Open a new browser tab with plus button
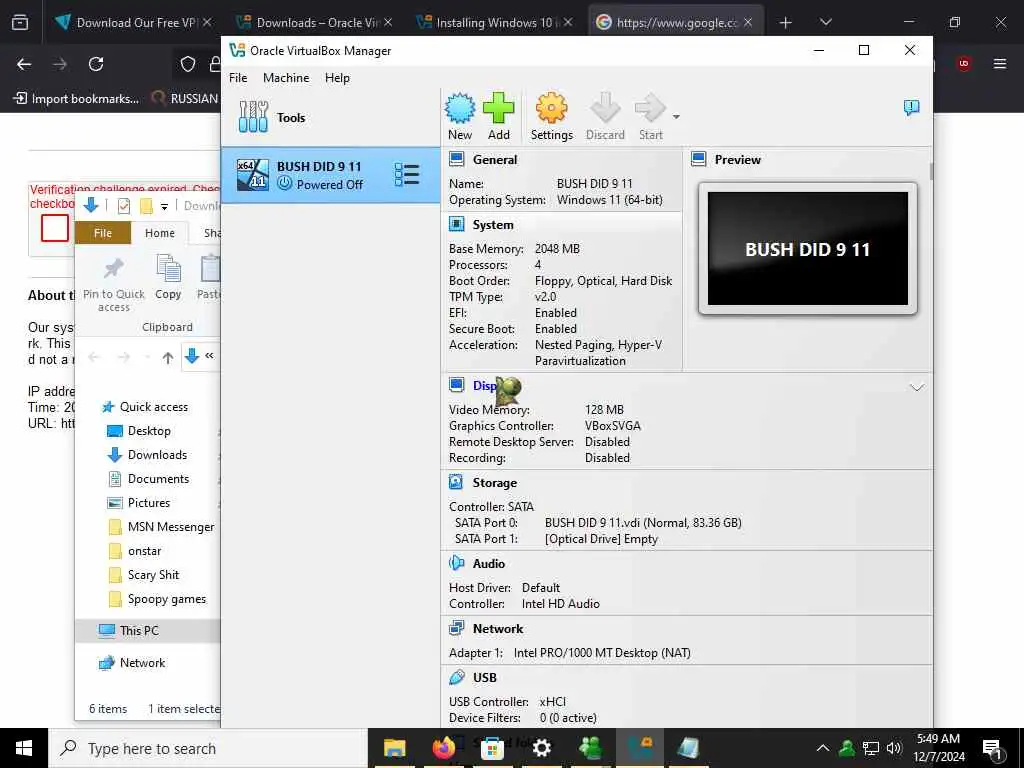 coord(786,23)
